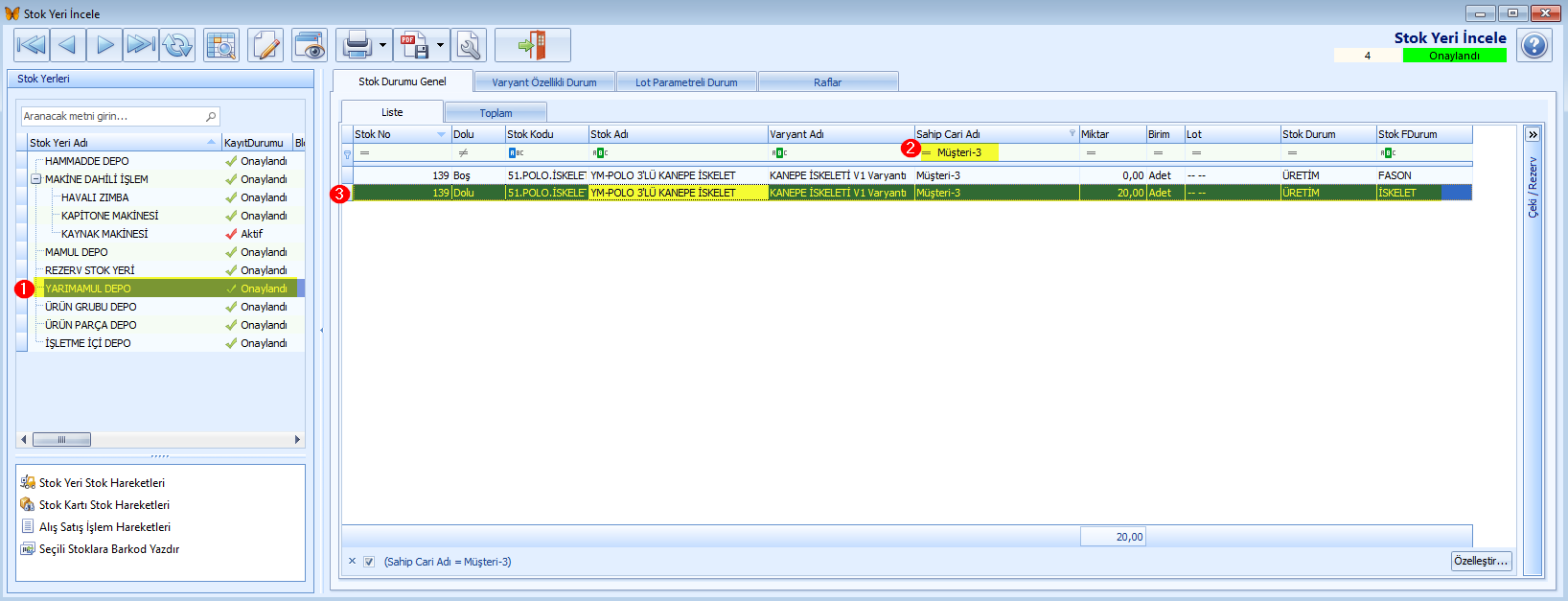1568x601 pixels.
Task: Open the blue help question mark button
Action: pos(1534,45)
